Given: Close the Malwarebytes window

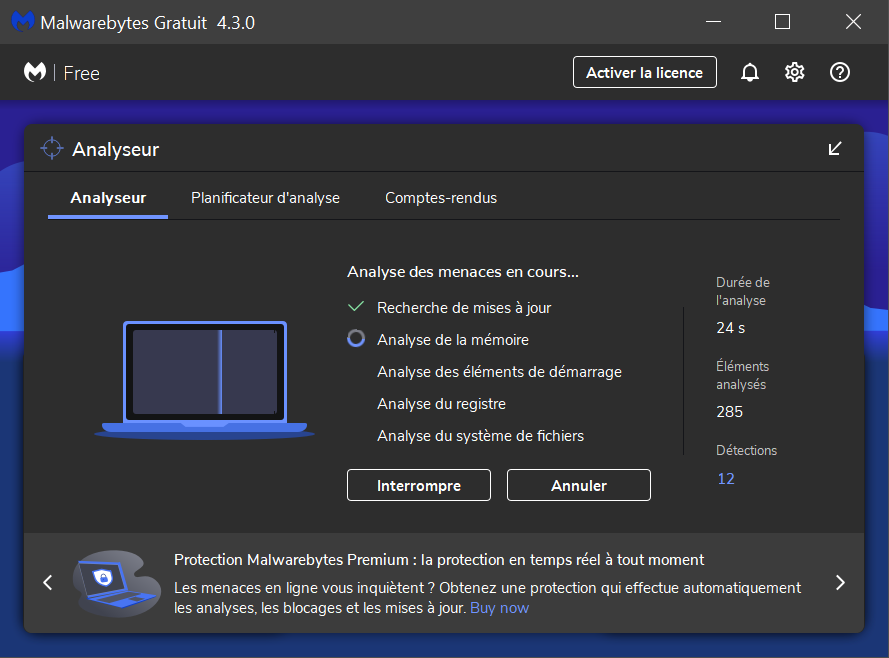Looking at the screenshot, I should 853,22.
